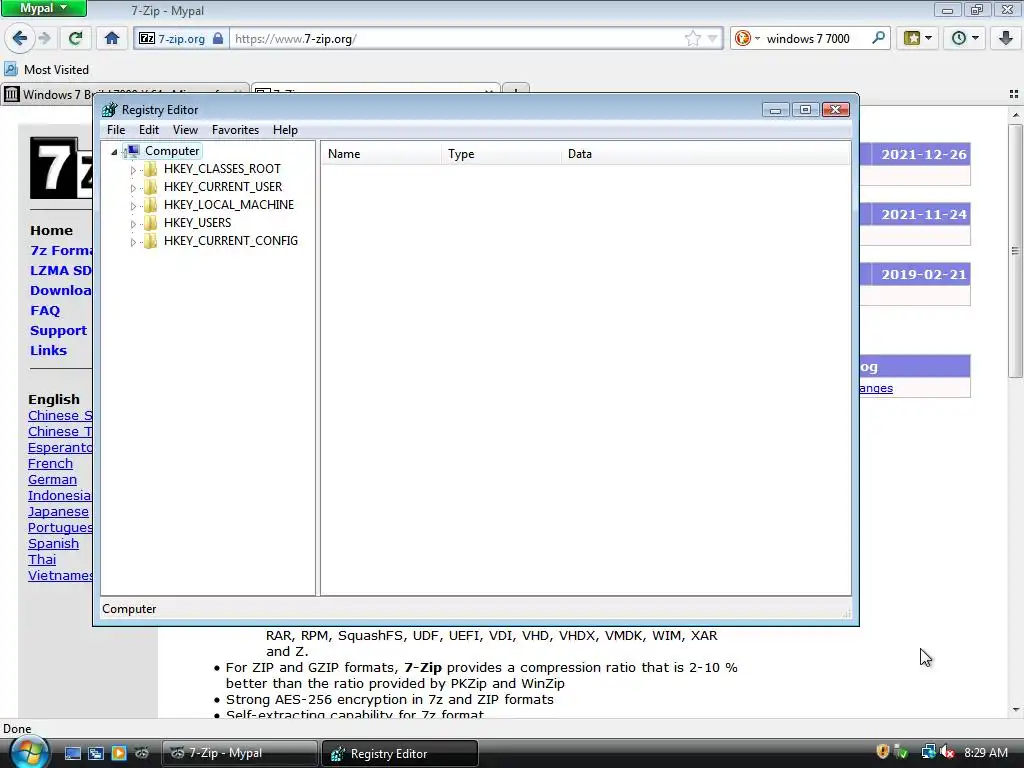This screenshot has height=768, width=1024.
Task: Click the Data column header
Action: click(x=706, y=154)
